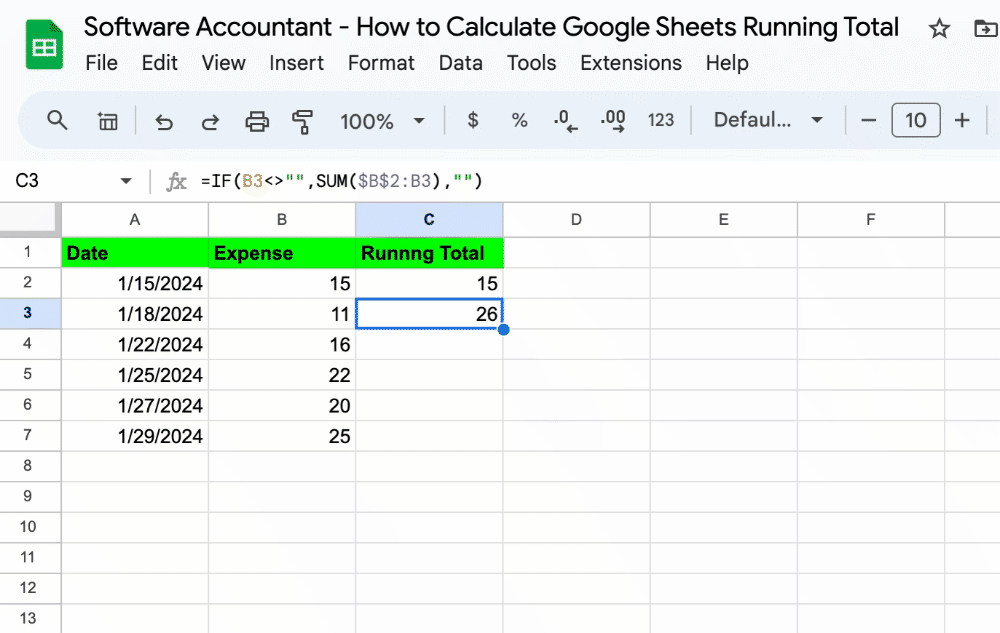Viewport: 1000px width, 633px height.
Task: Click into the formula bar text
Action: click(x=341, y=181)
